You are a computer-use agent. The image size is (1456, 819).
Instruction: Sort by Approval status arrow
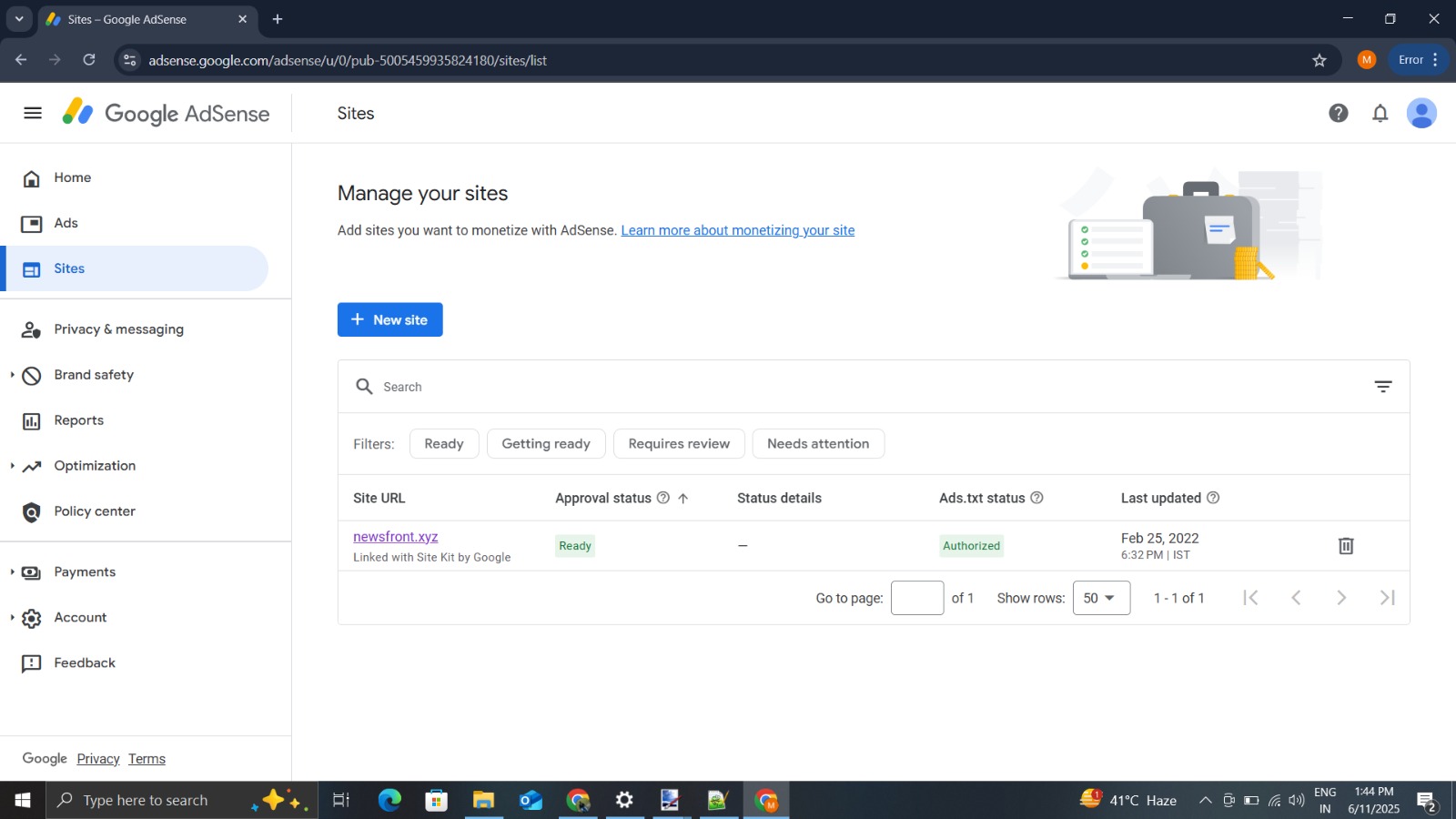[683, 498]
